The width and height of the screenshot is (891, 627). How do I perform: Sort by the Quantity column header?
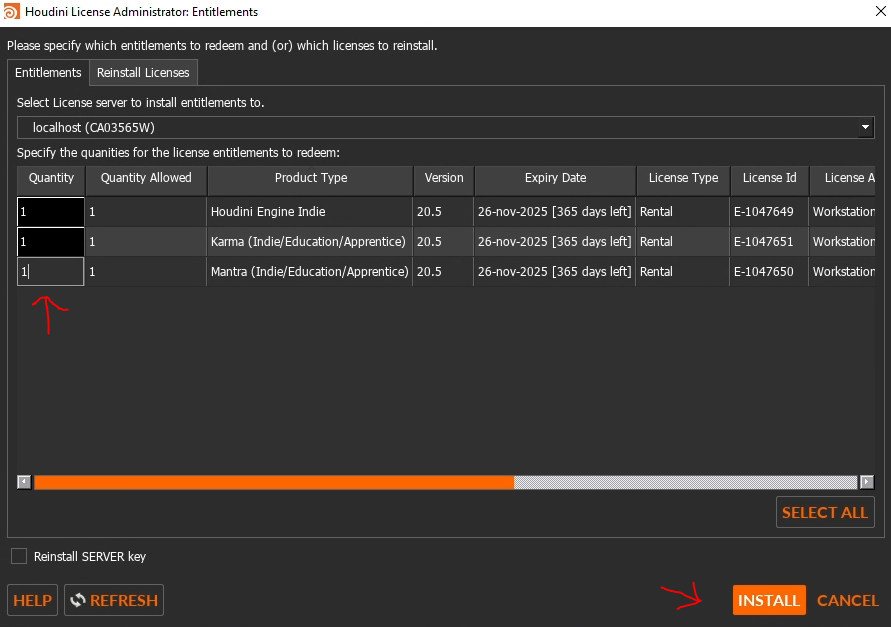51,178
